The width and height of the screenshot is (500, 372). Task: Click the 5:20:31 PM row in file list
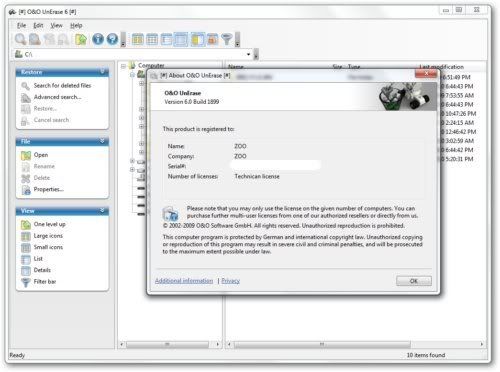click(x=457, y=159)
